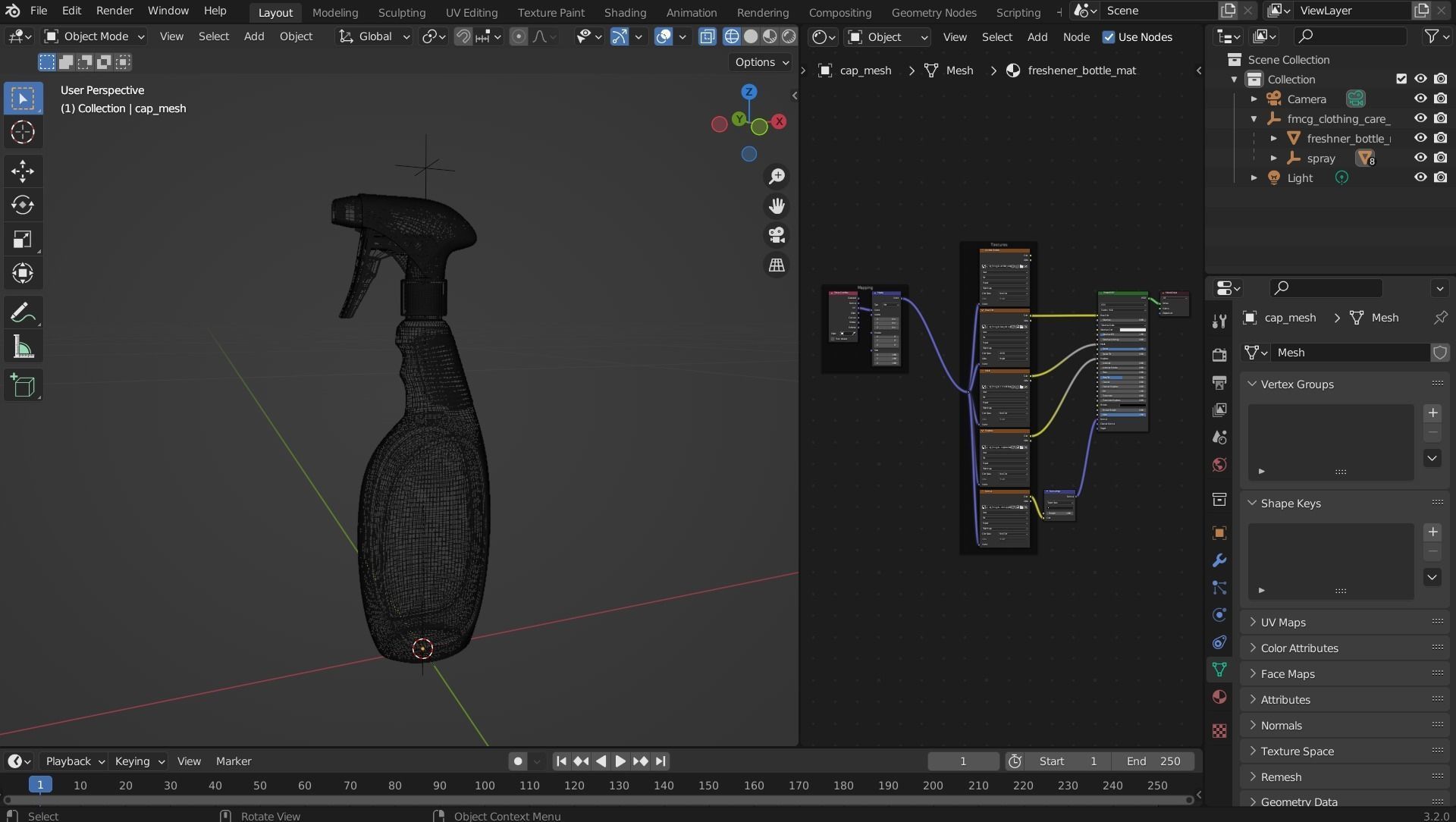Screen dimensions: 1456x822
Task: Click play animation button
Action: click(620, 761)
